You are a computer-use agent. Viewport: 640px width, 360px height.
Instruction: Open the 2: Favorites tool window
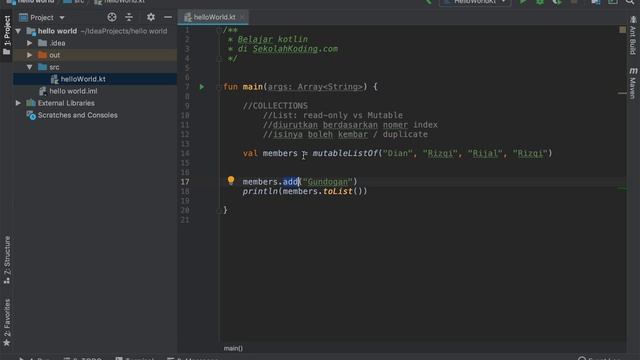(7, 322)
